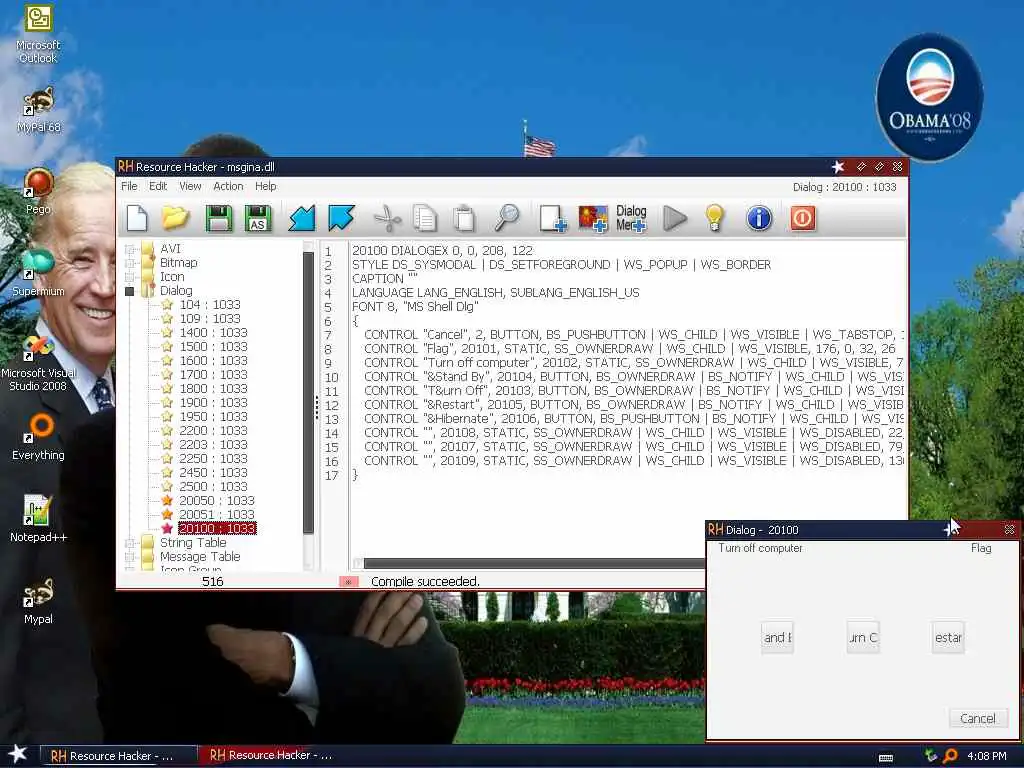
Task: Compile script with the play arrow icon
Action: [x=675, y=218]
